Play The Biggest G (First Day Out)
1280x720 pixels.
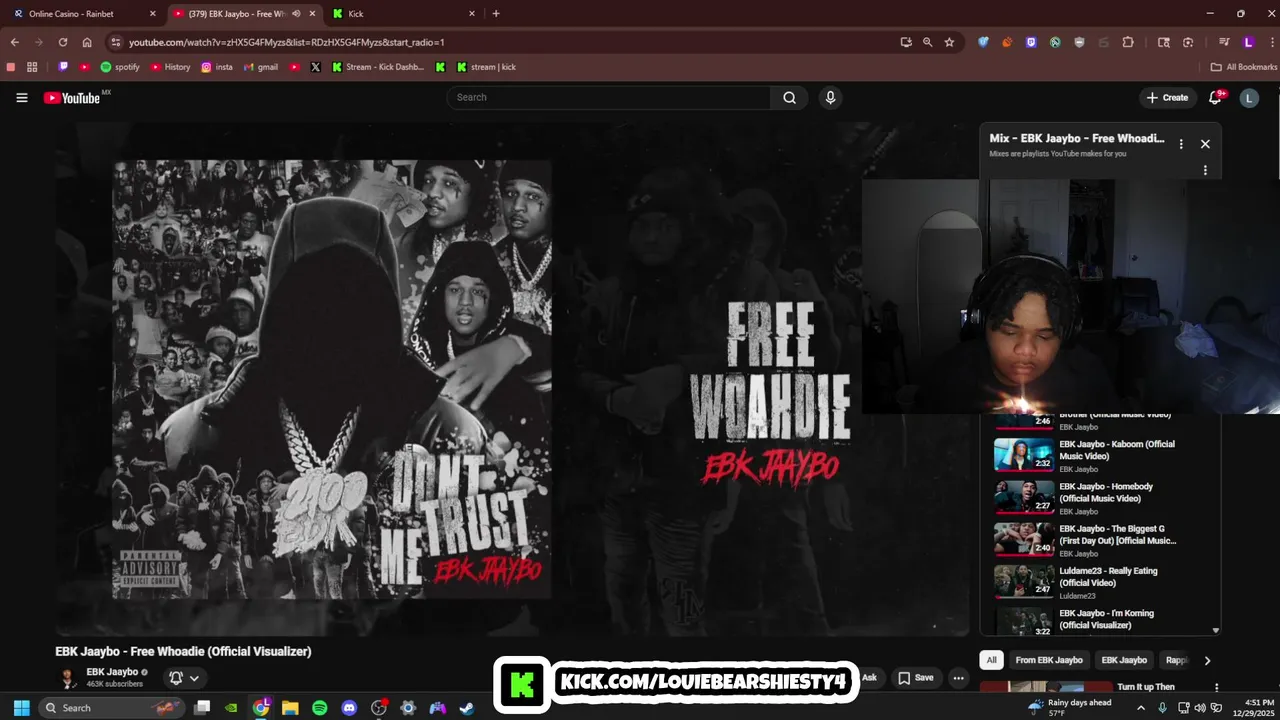pos(1087,539)
